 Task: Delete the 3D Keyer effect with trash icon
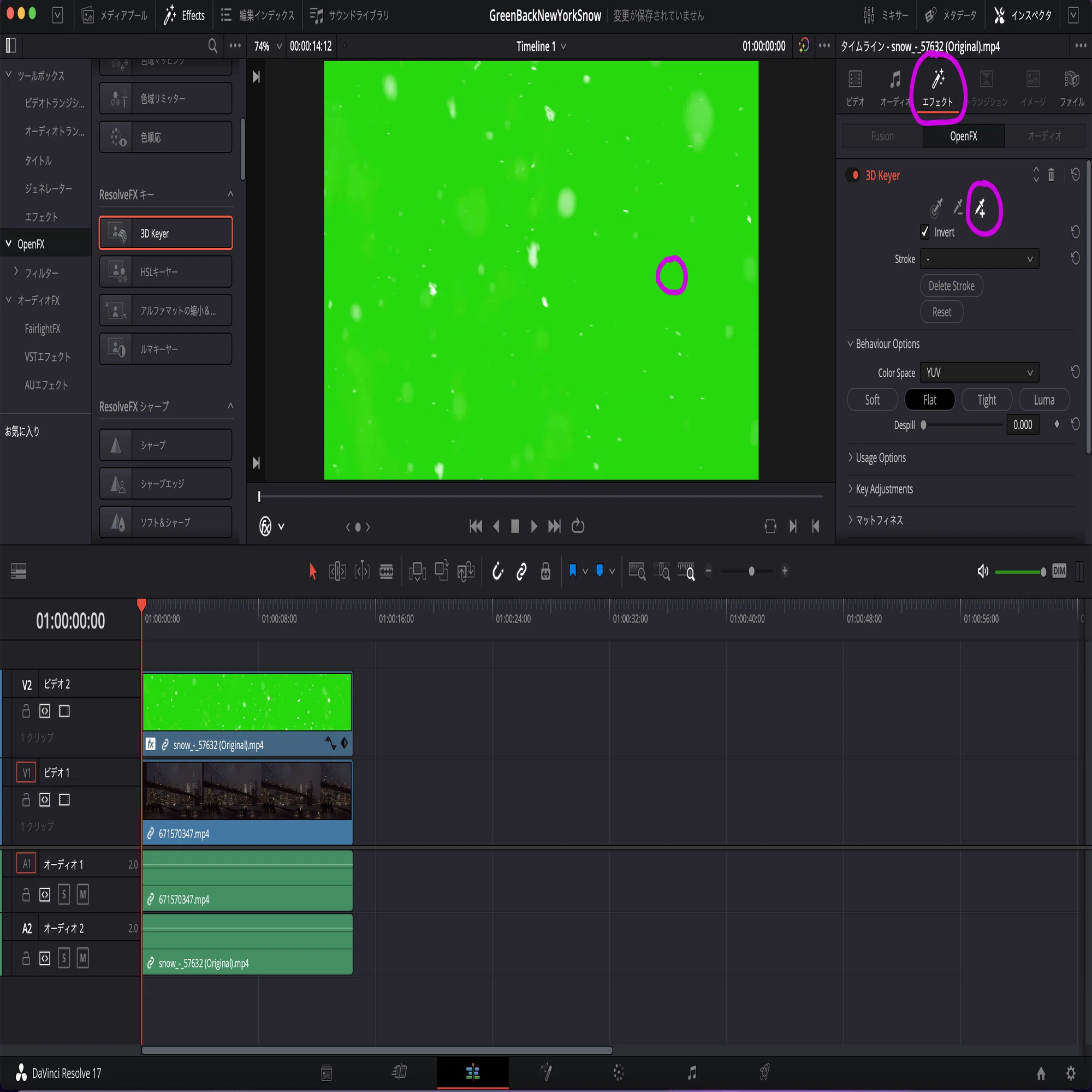click(1051, 175)
